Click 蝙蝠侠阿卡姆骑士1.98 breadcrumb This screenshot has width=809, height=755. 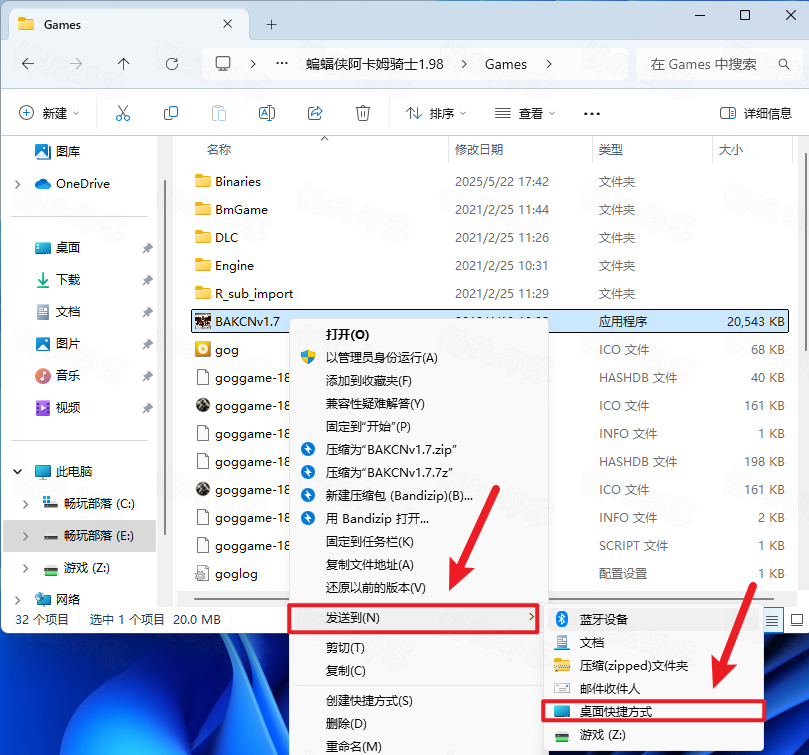point(375,64)
